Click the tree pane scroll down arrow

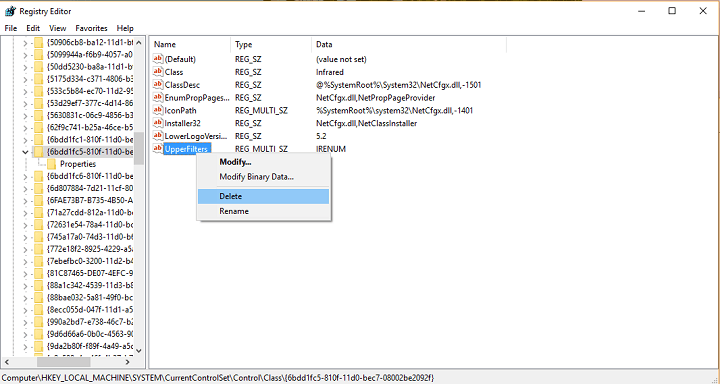pos(139,350)
